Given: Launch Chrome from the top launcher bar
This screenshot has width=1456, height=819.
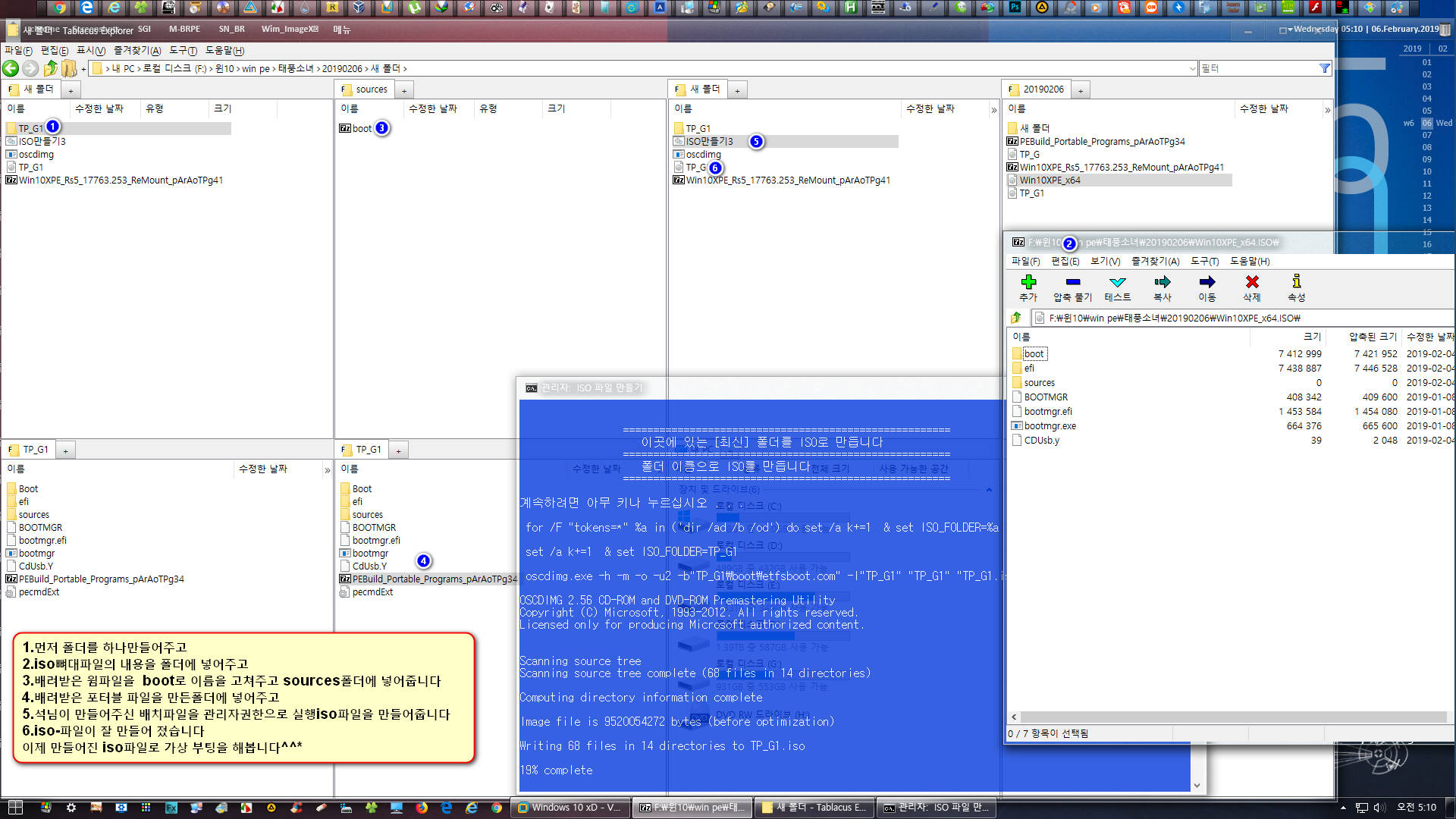Looking at the screenshot, I should point(60,8).
